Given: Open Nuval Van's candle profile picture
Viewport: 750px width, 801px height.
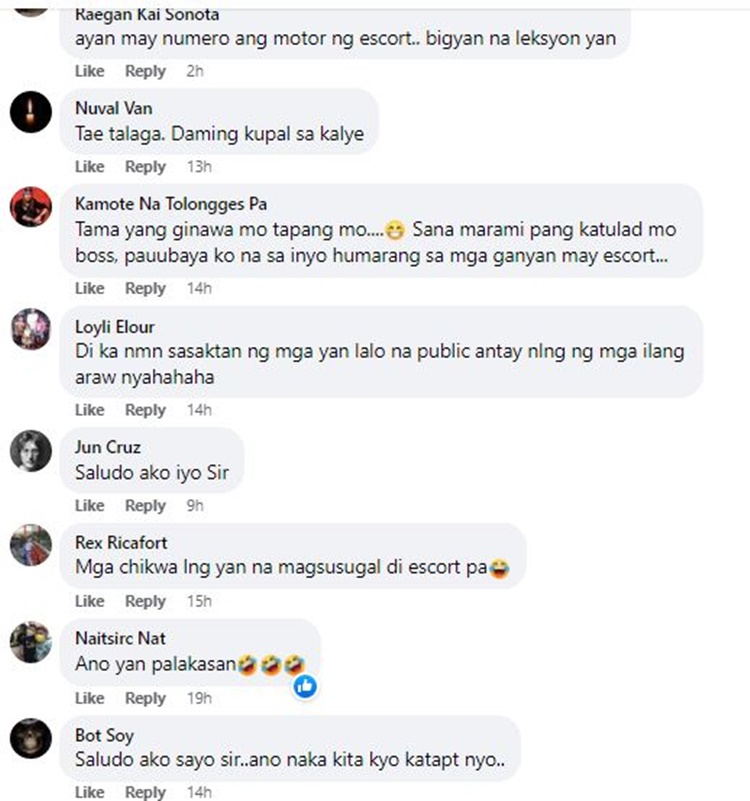Looking at the screenshot, I should 31,112.
